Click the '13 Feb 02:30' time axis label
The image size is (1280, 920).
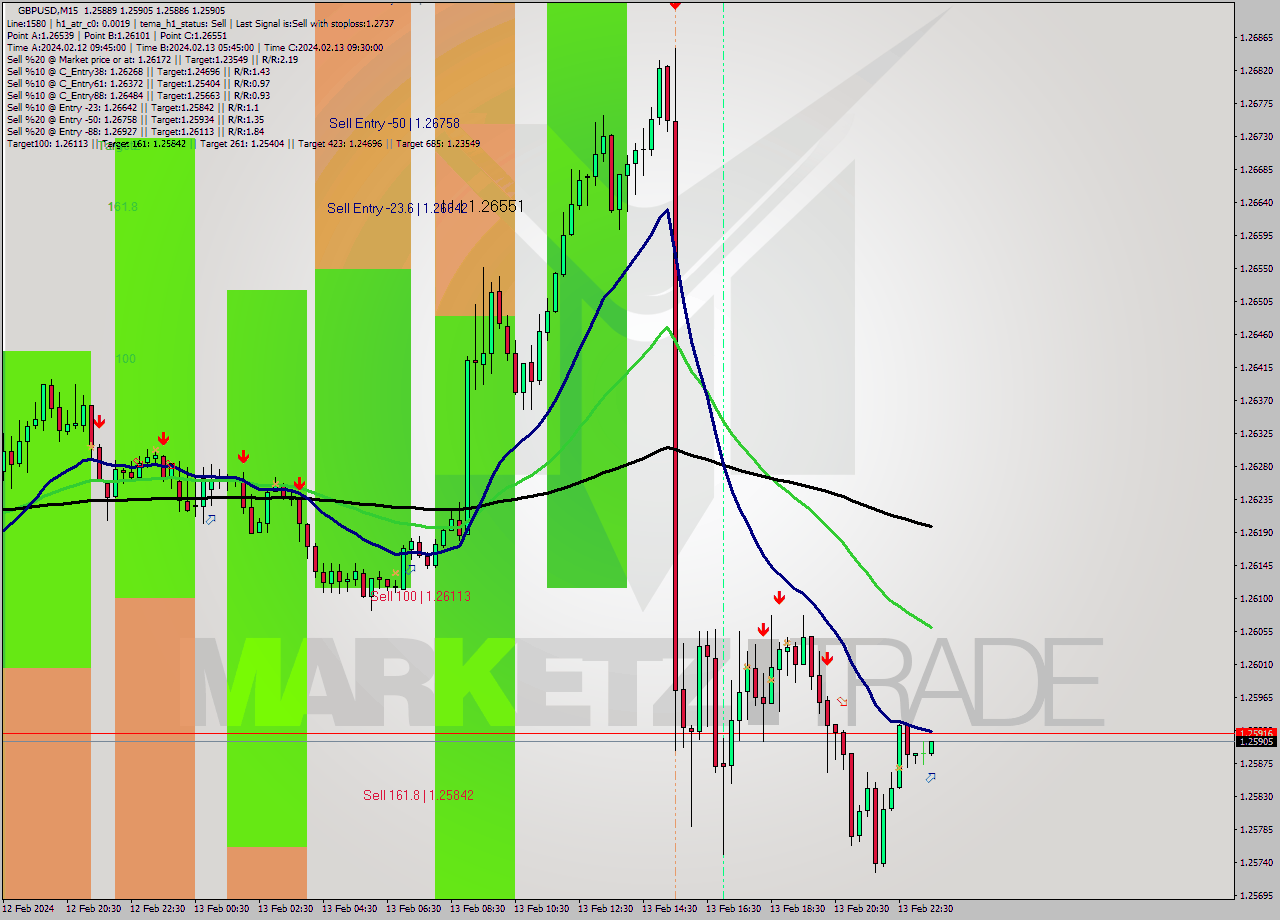coord(286,909)
